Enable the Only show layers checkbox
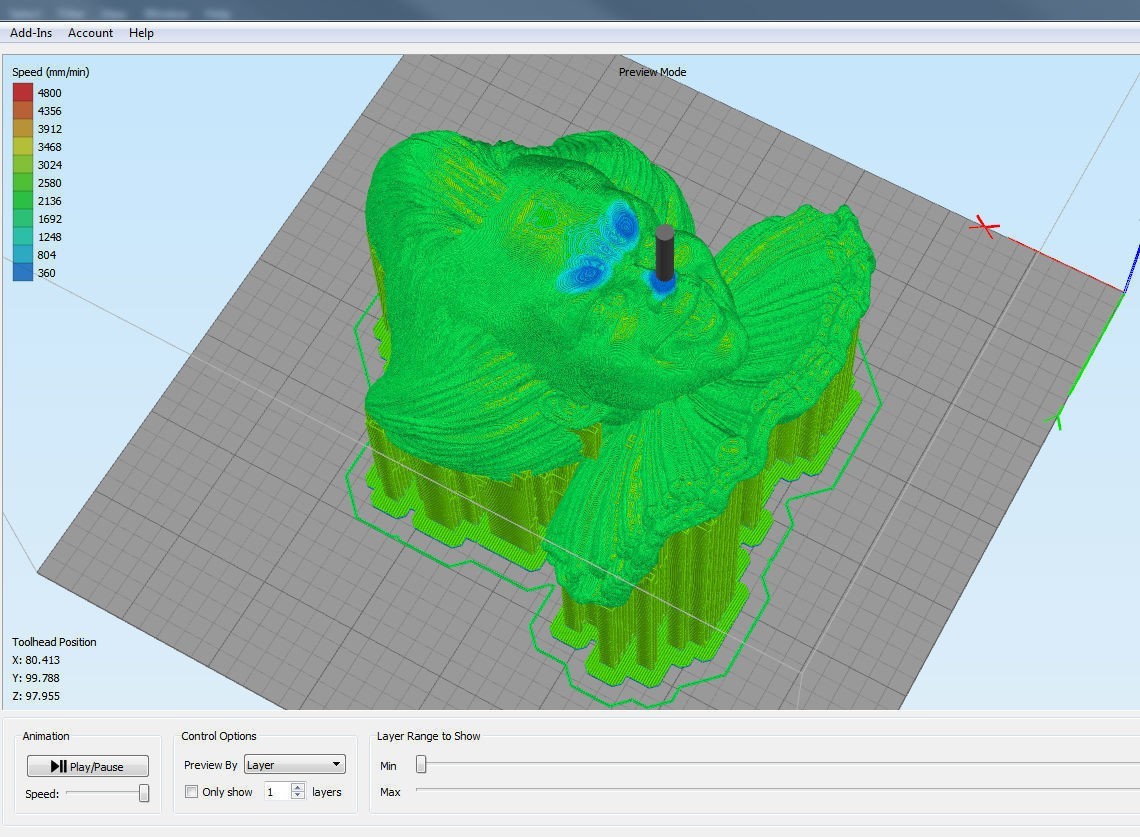Viewport: 1140px width, 837px height. (x=191, y=792)
